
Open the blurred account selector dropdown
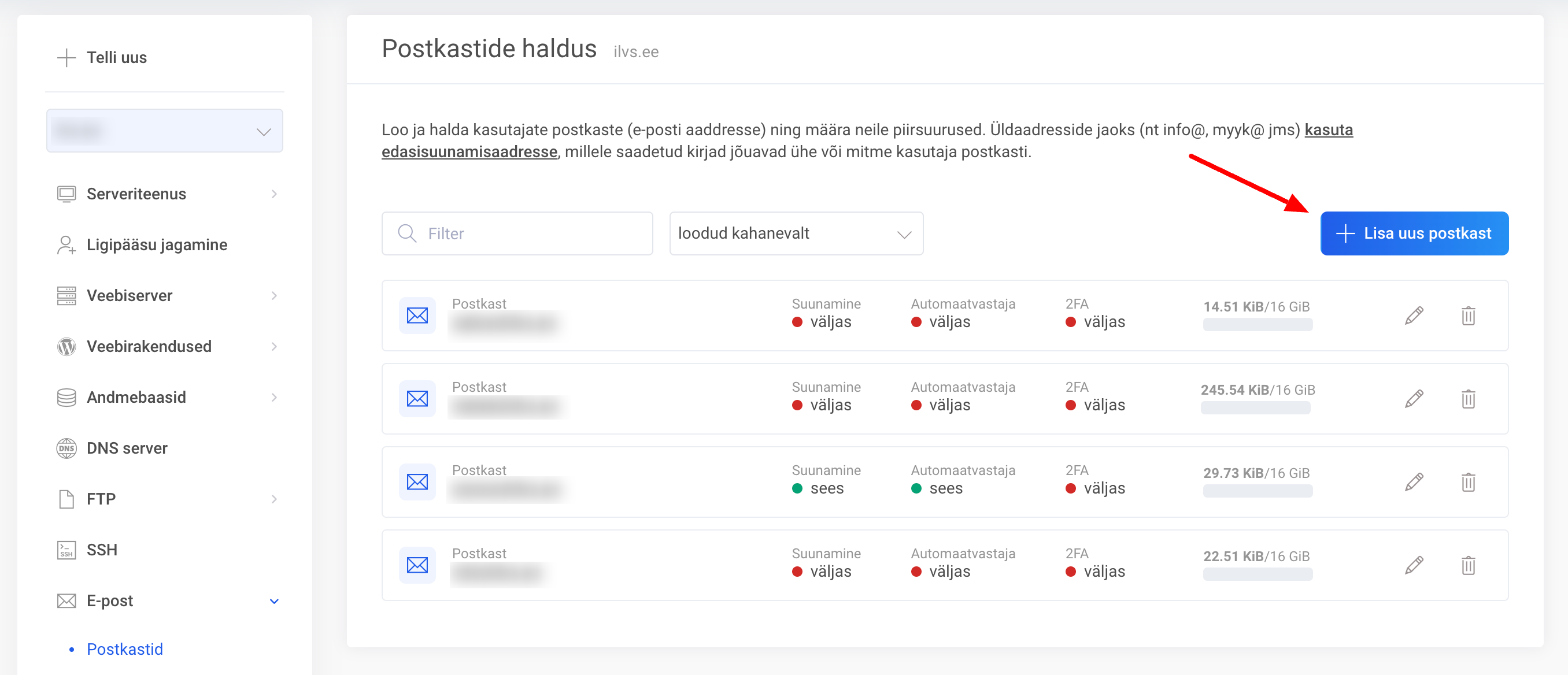[x=164, y=131]
